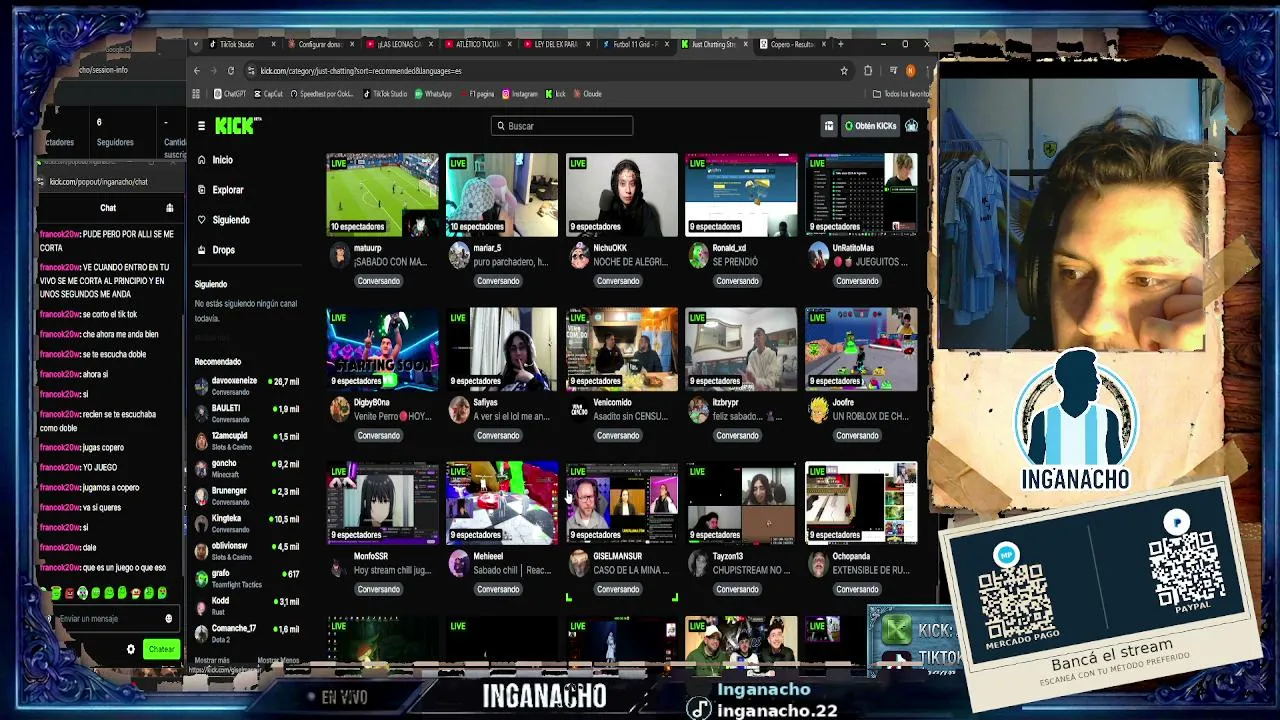Open recommended channel BAULETI
Image resolution: width=1280 pixels, height=720 pixels.
point(248,413)
